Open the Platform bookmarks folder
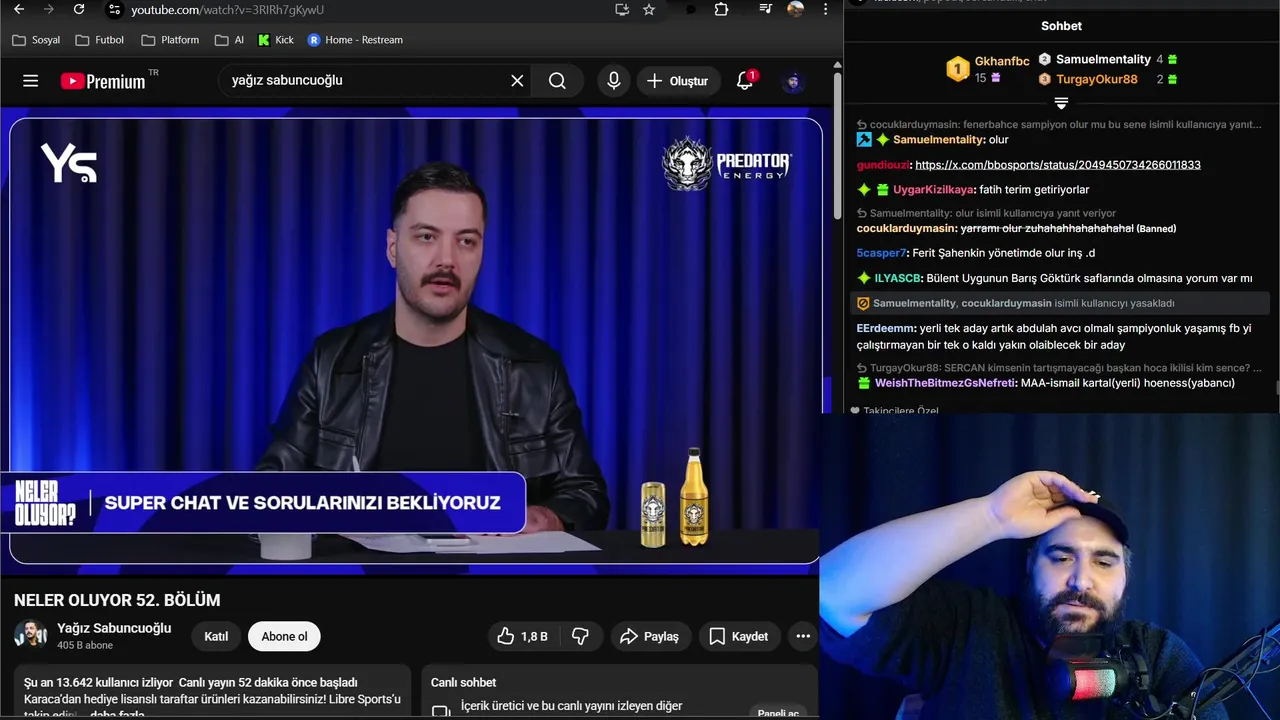Viewport: 1280px width, 720px height. pyautogui.click(x=171, y=40)
